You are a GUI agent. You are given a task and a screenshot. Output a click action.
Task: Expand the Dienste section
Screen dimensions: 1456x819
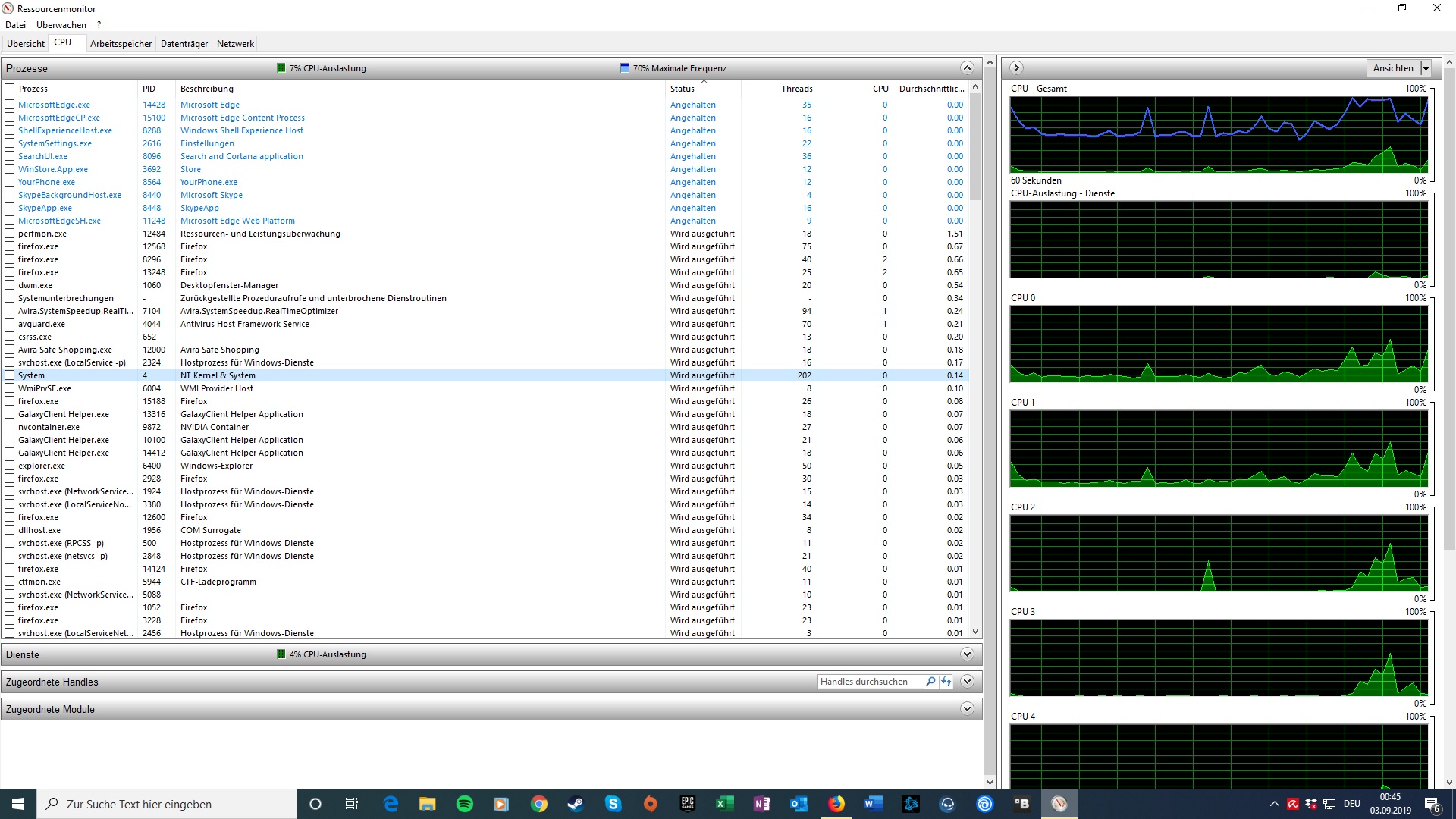pos(967,654)
